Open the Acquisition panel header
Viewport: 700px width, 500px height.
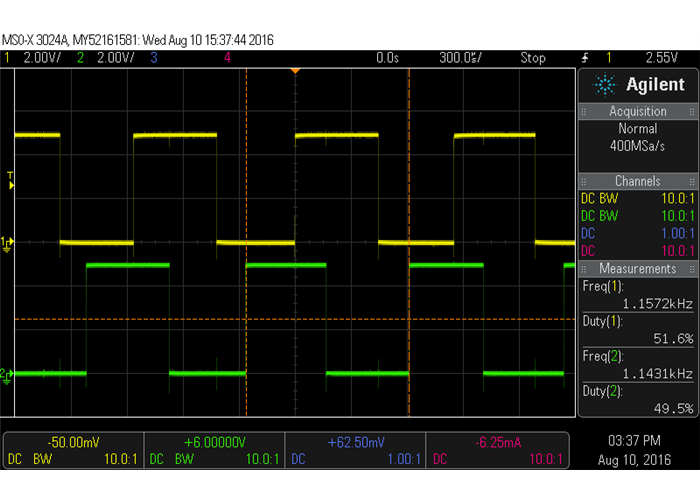(x=637, y=111)
